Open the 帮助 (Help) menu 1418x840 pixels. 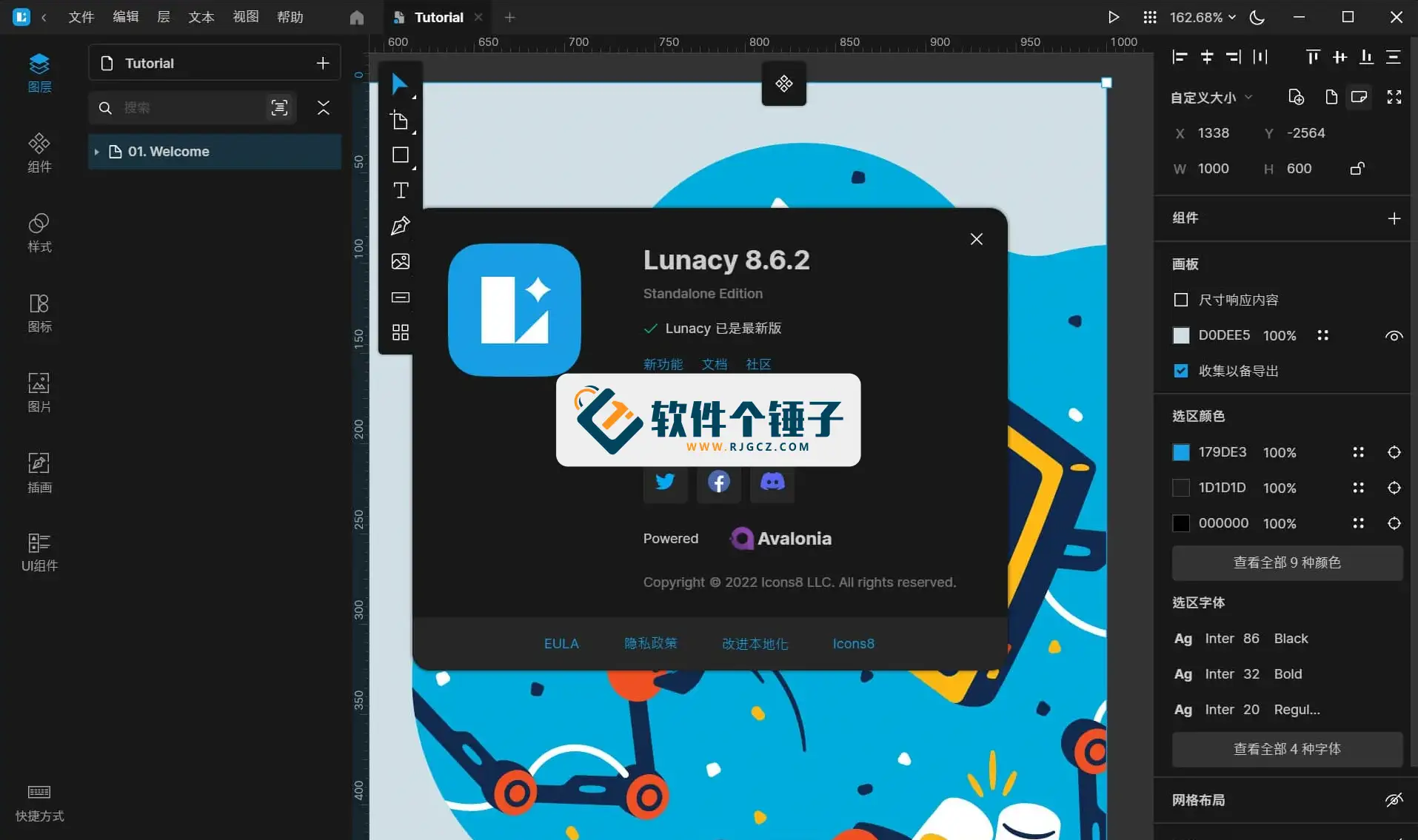coord(290,17)
